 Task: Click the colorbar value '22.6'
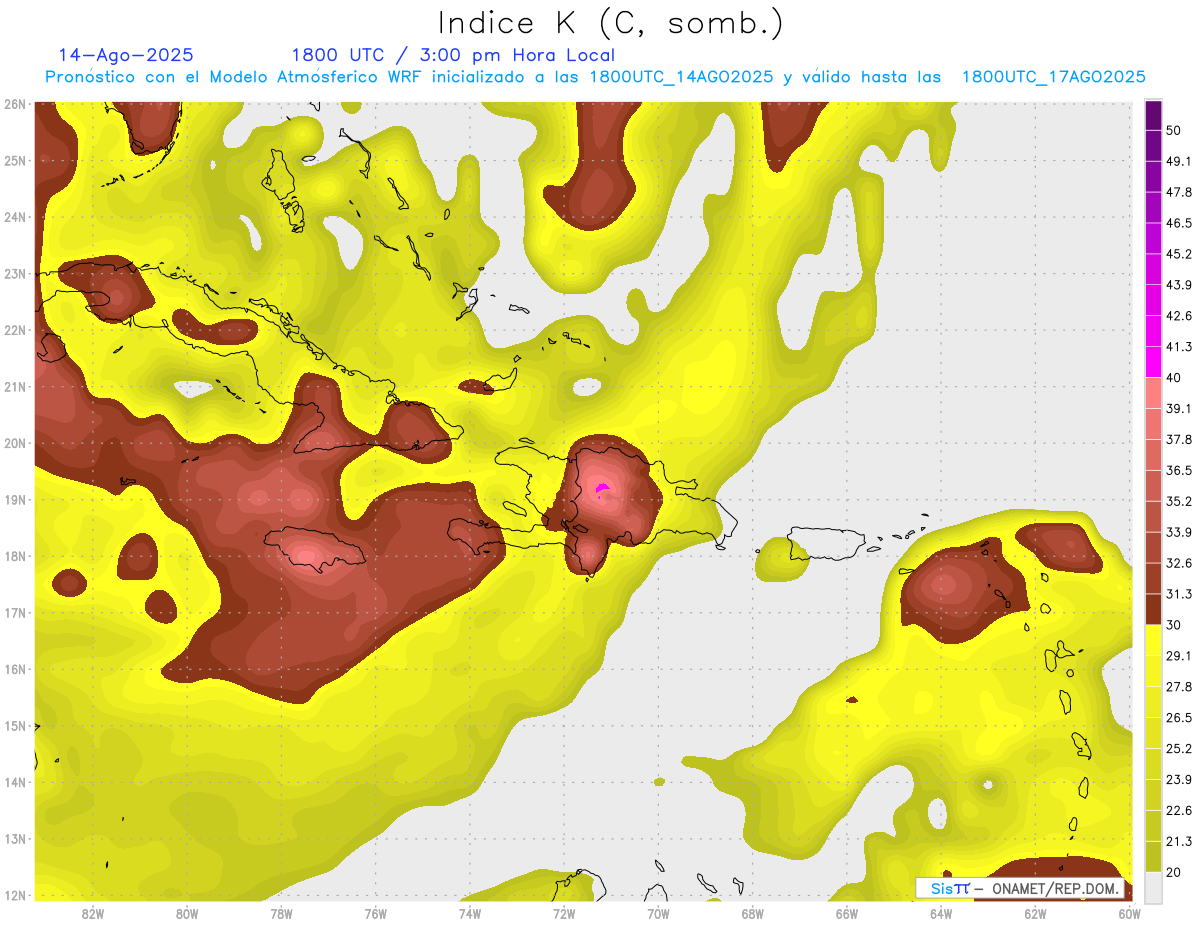1179,810
